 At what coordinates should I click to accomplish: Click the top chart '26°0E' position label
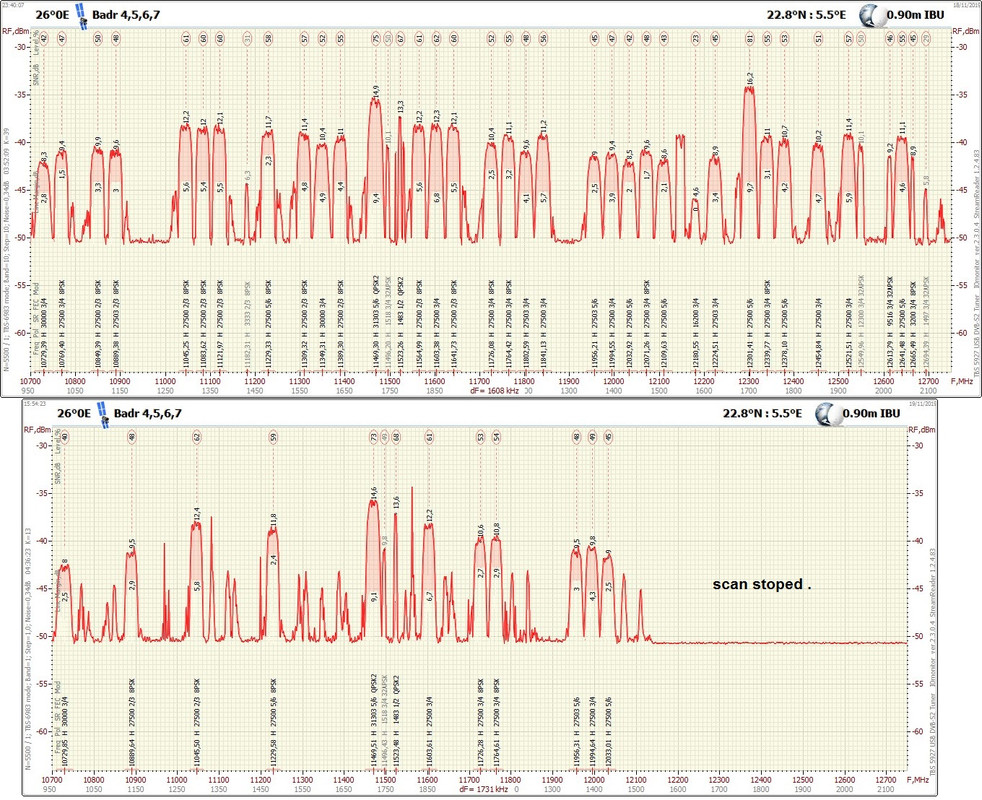pyautogui.click(x=53, y=14)
